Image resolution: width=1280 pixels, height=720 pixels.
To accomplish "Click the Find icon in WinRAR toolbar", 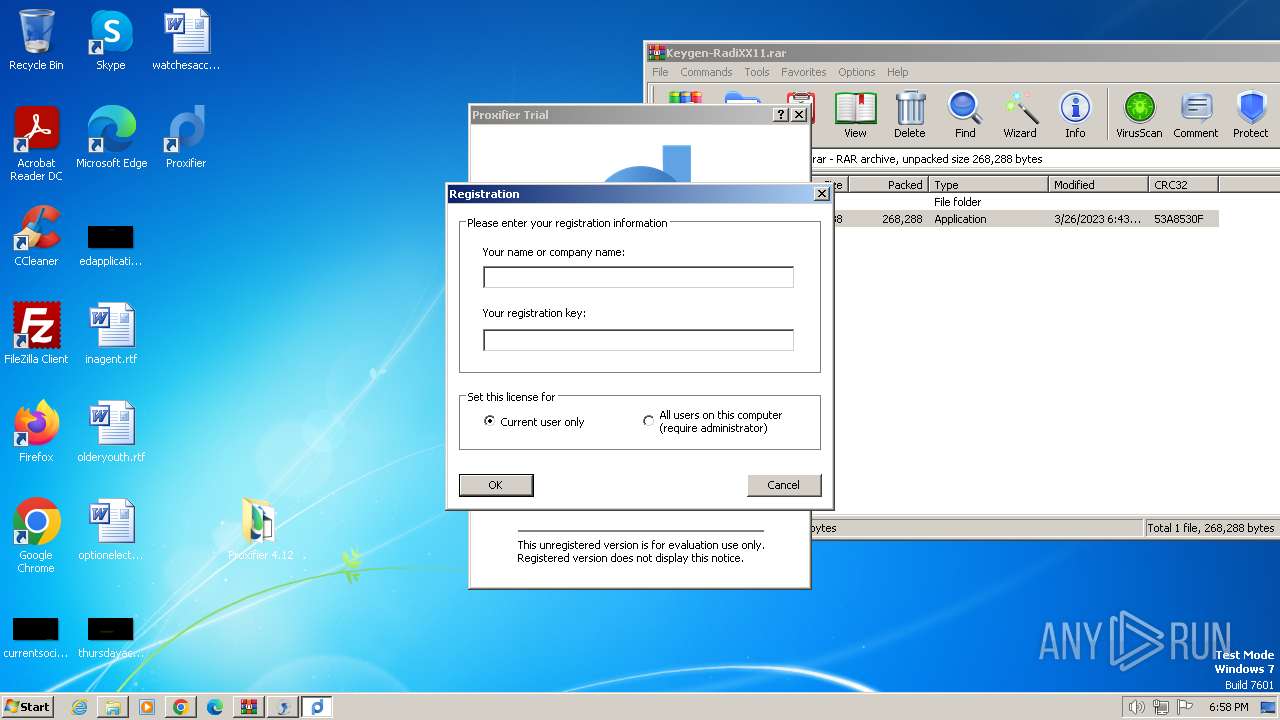I will click(x=965, y=115).
